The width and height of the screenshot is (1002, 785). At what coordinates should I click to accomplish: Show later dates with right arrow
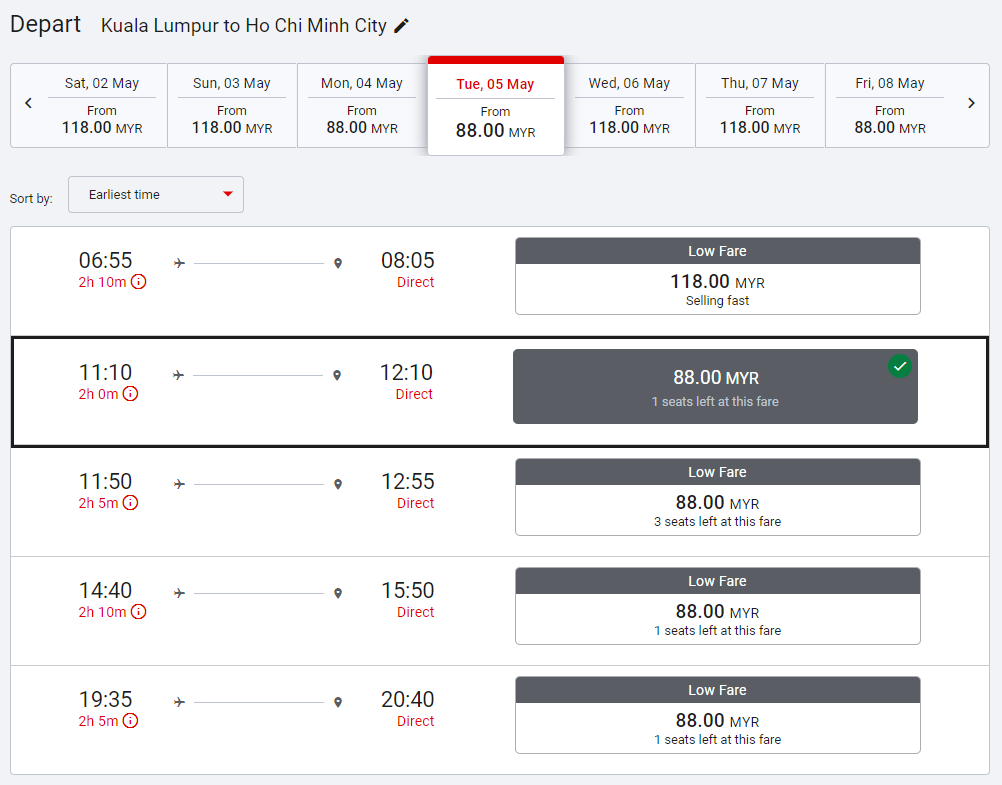point(971,103)
